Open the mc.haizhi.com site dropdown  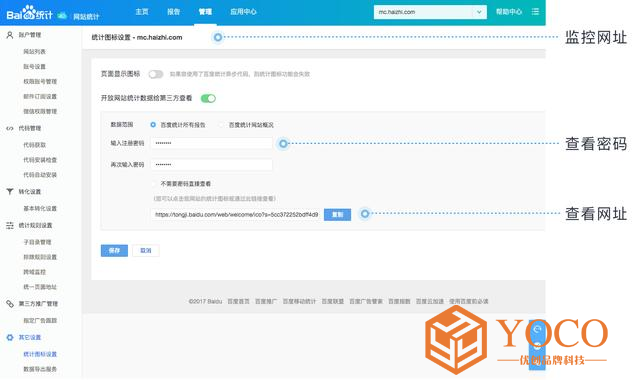pyautogui.click(x=430, y=12)
